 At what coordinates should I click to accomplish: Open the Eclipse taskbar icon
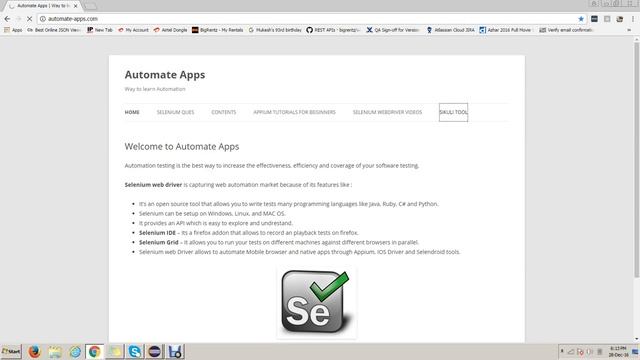pyautogui.click(x=155, y=351)
